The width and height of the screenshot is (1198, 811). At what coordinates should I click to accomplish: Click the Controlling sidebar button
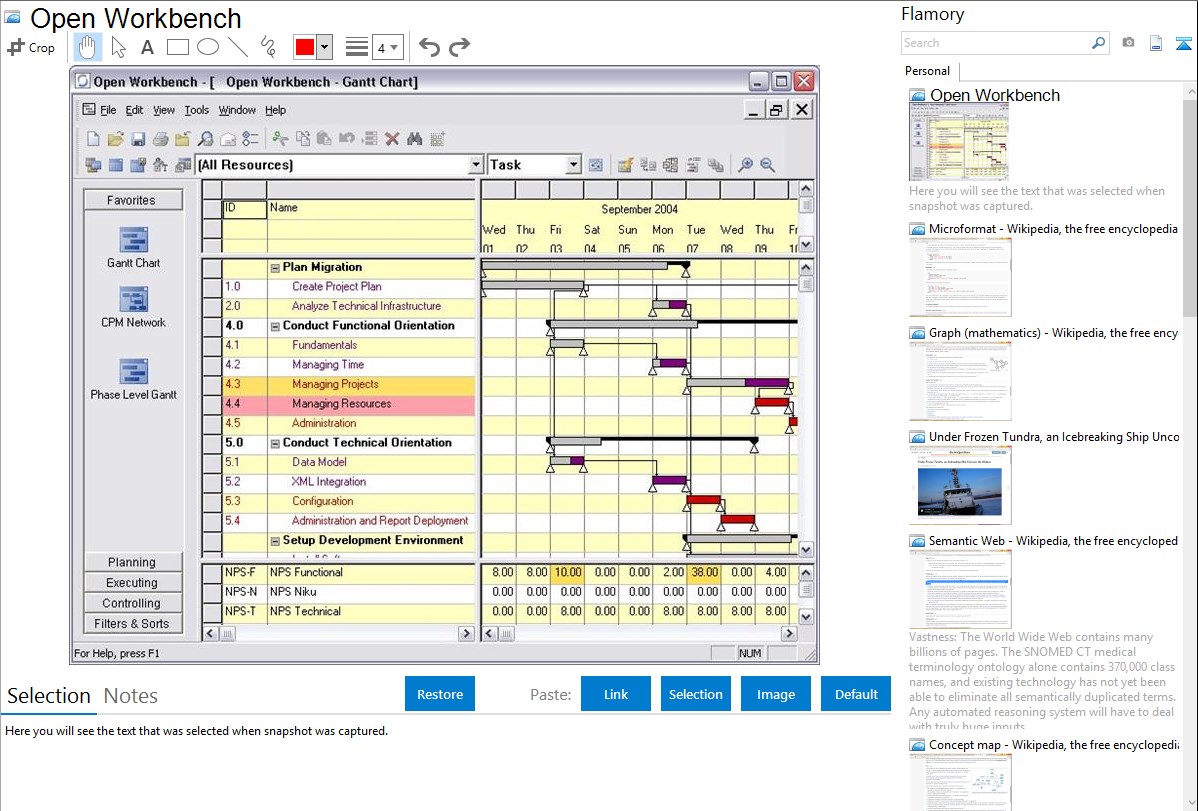(x=133, y=603)
